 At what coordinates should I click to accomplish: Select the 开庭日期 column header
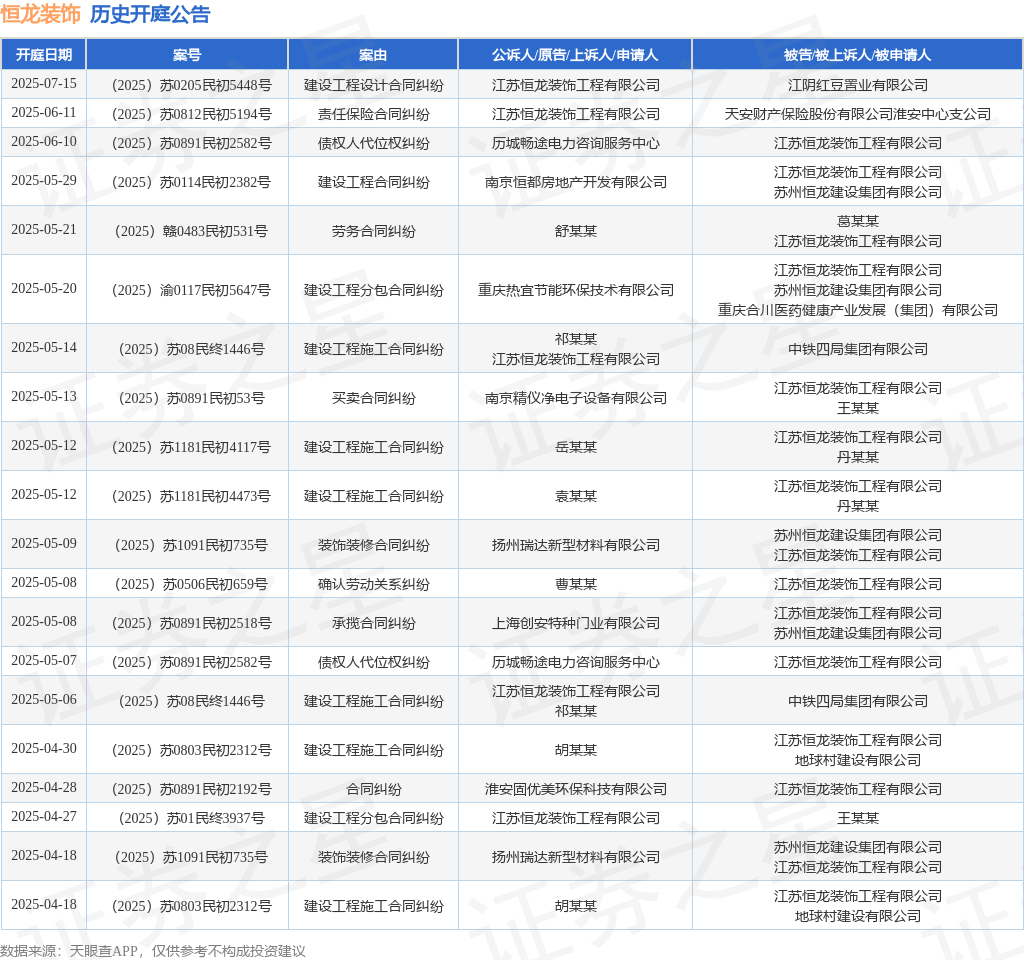pos(44,55)
